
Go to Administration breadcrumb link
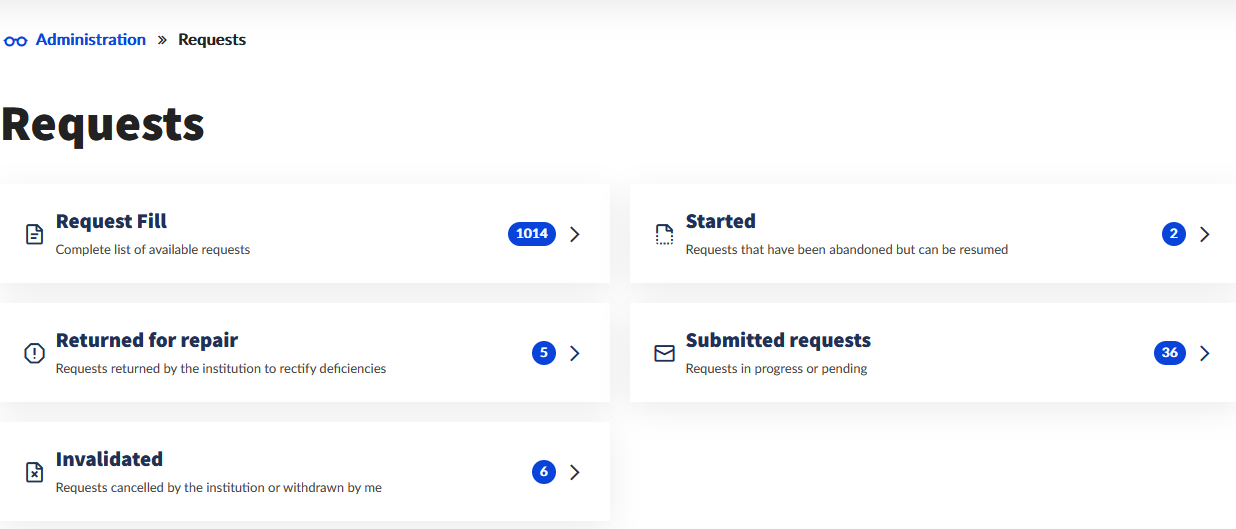click(x=91, y=40)
